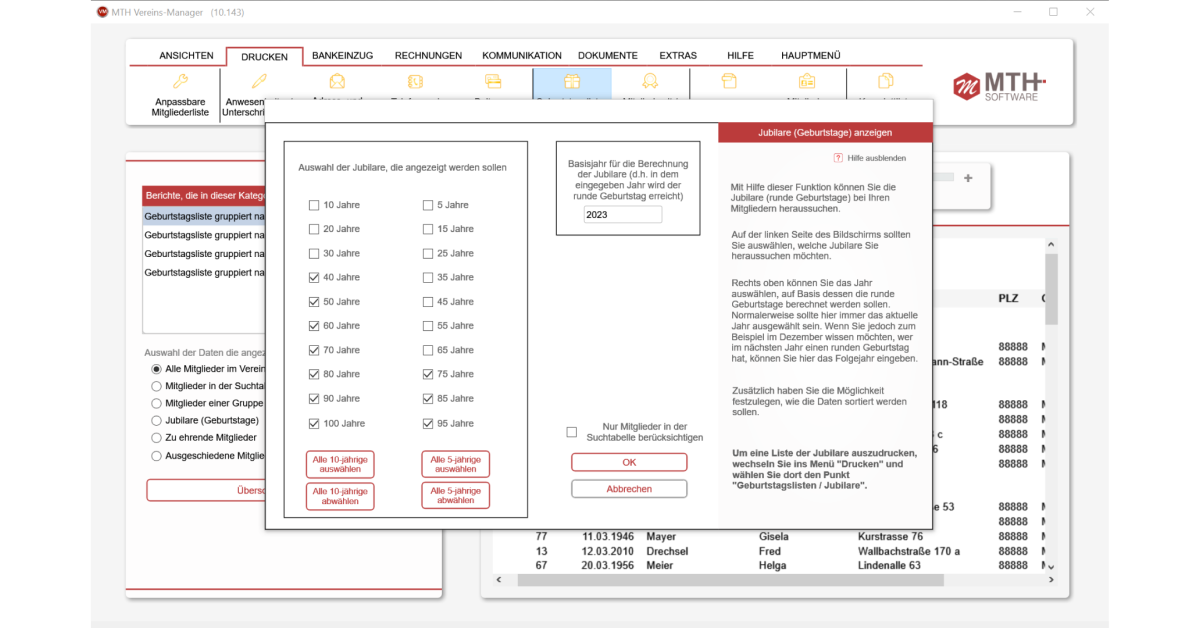Click the pencil icon for Anwesenheitsliste
The width and height of the screenshot is (1200, 628).
pyautogui.click(x=259, y=81)
